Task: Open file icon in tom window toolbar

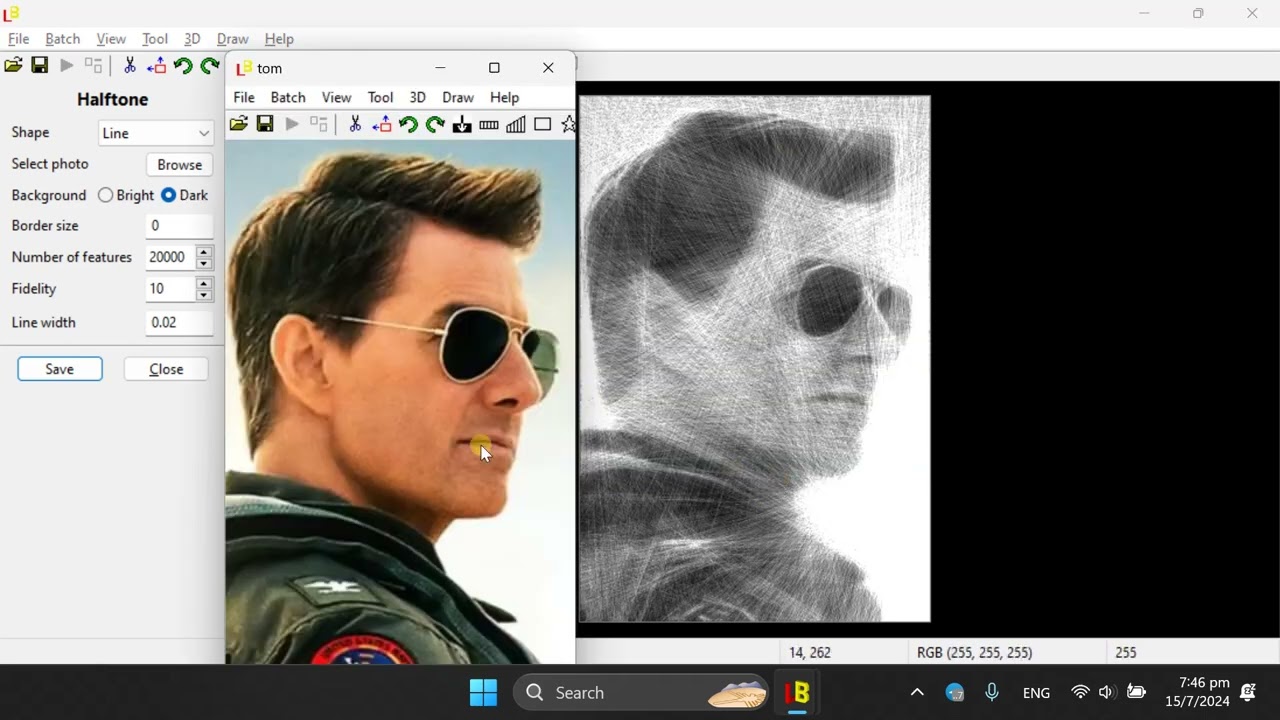Action: (x=238, y=125)
